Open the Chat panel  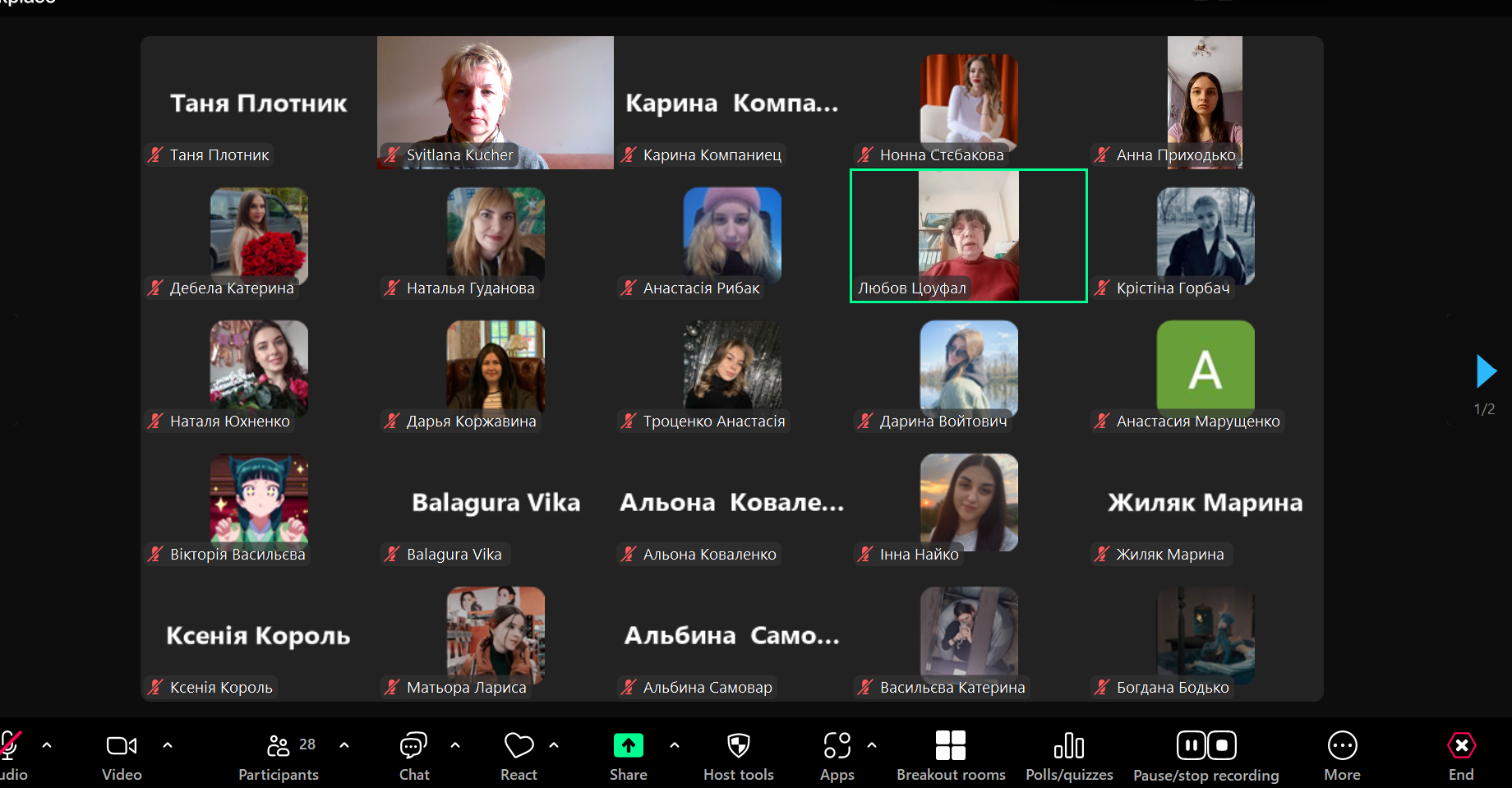413,755
